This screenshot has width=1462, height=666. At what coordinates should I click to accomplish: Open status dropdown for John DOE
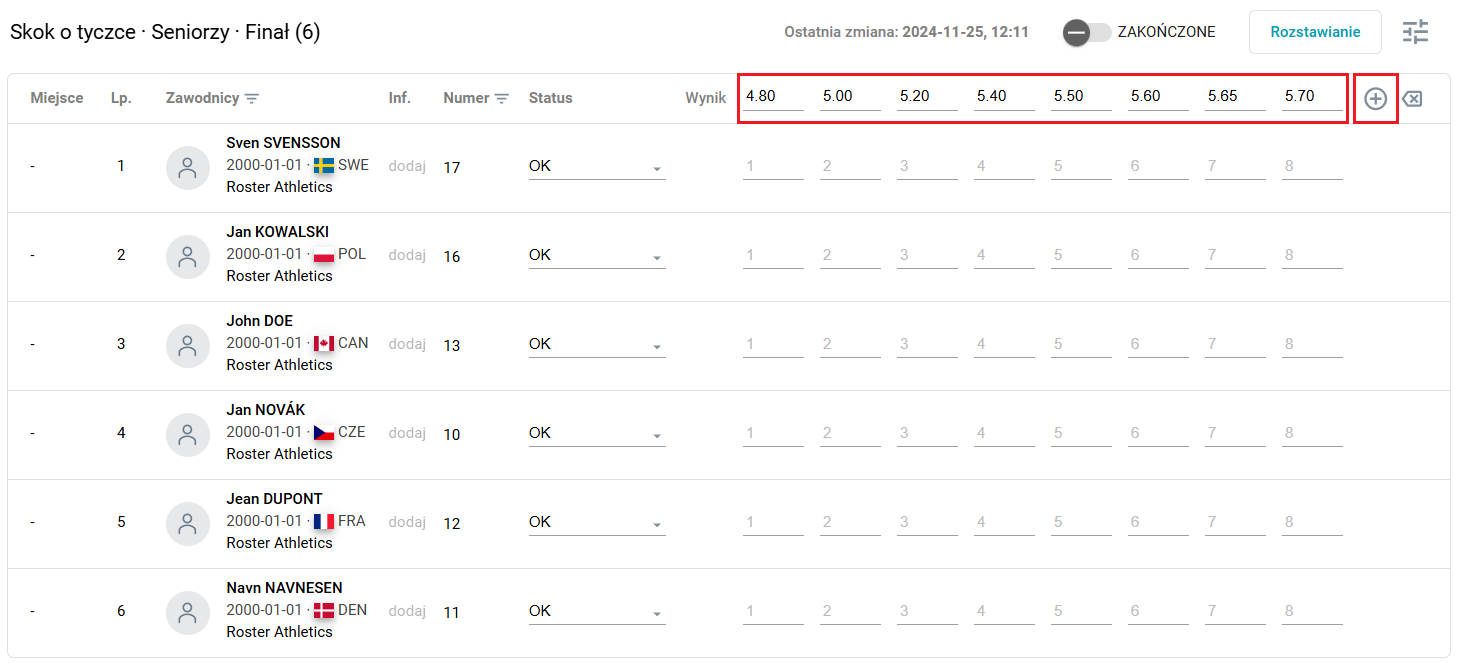point(597,345)
